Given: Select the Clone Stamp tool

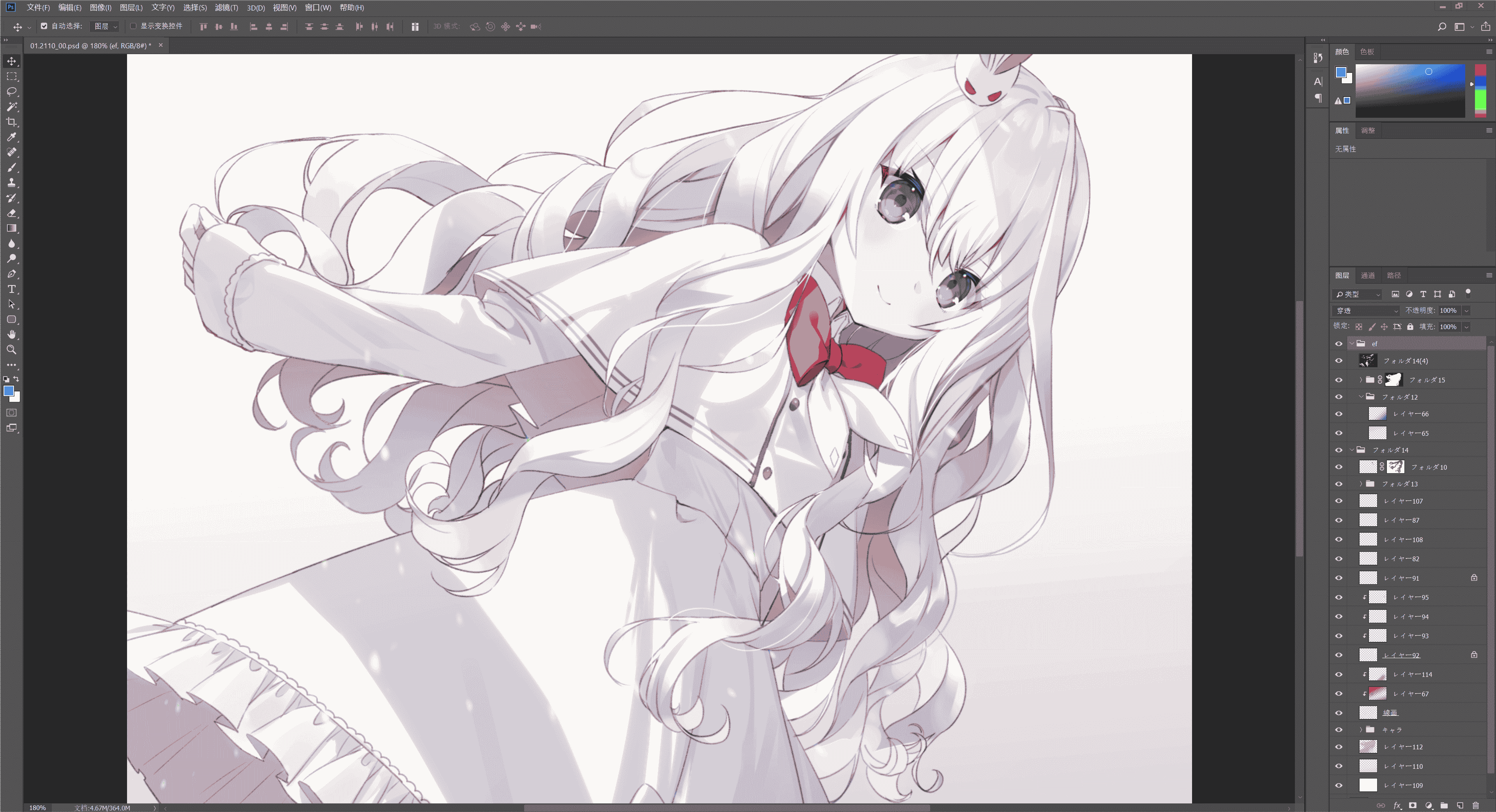Looking at the screenshot, I should coord(12,182).
